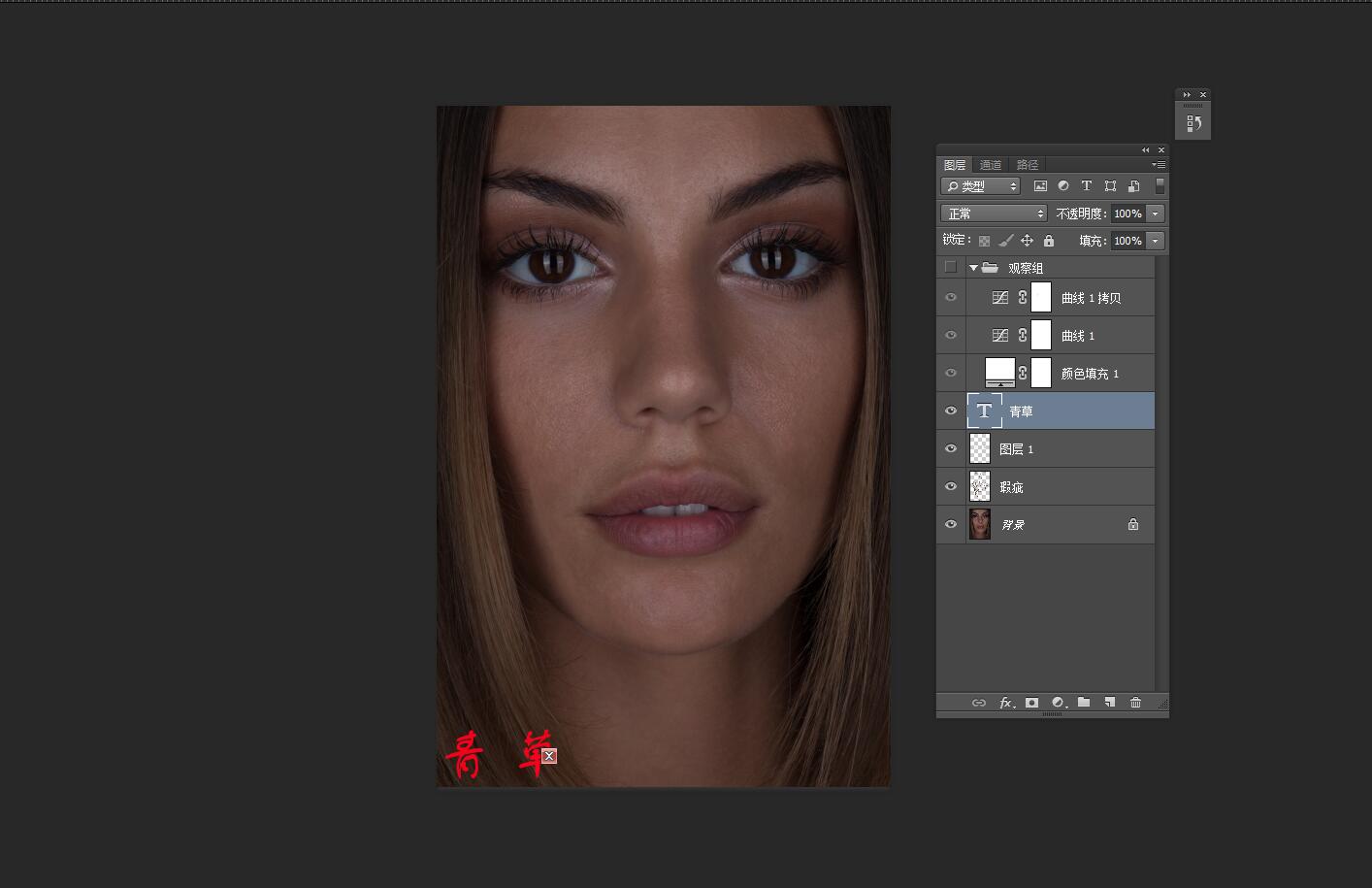
Task: Open the layers panel flyout menu
Action: click(x=1159, y=165)
